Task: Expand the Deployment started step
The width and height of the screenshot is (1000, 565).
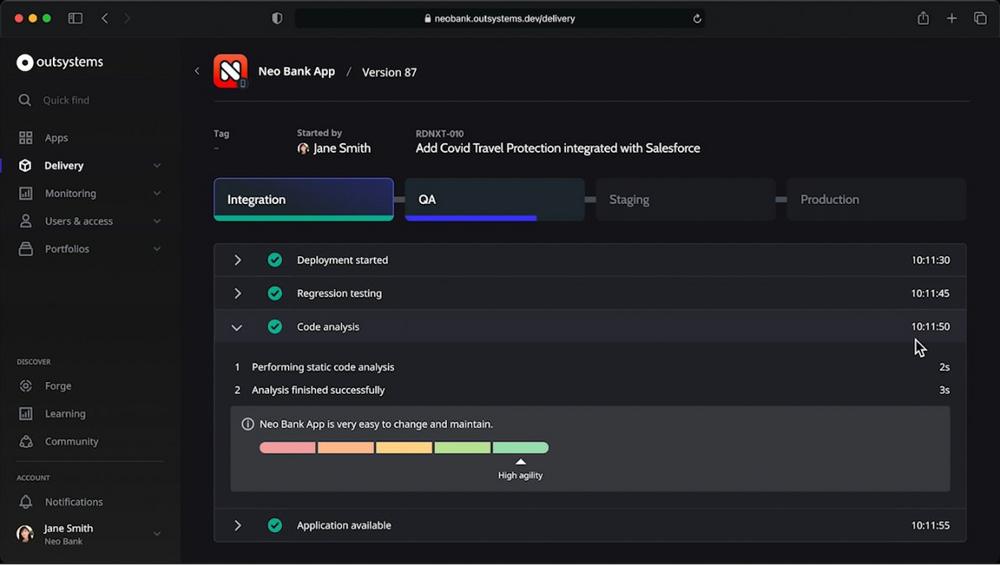Action: (237, 260)
